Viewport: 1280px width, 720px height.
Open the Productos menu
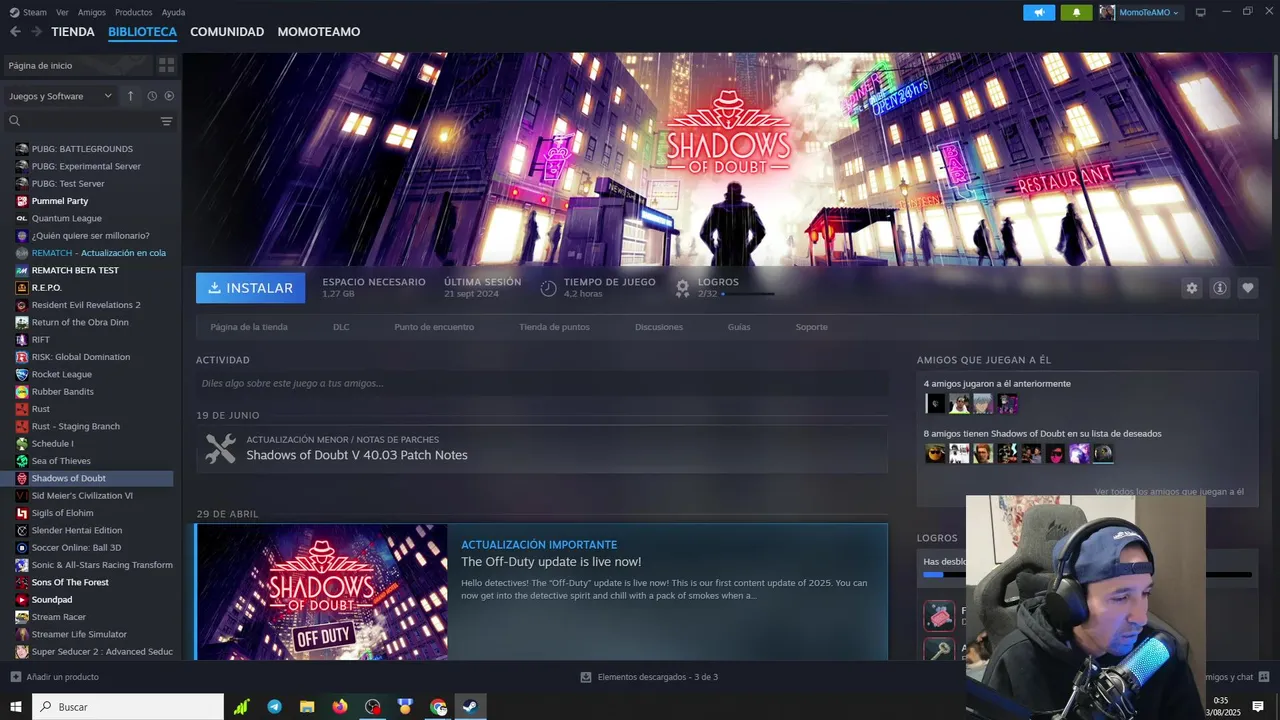134,12
